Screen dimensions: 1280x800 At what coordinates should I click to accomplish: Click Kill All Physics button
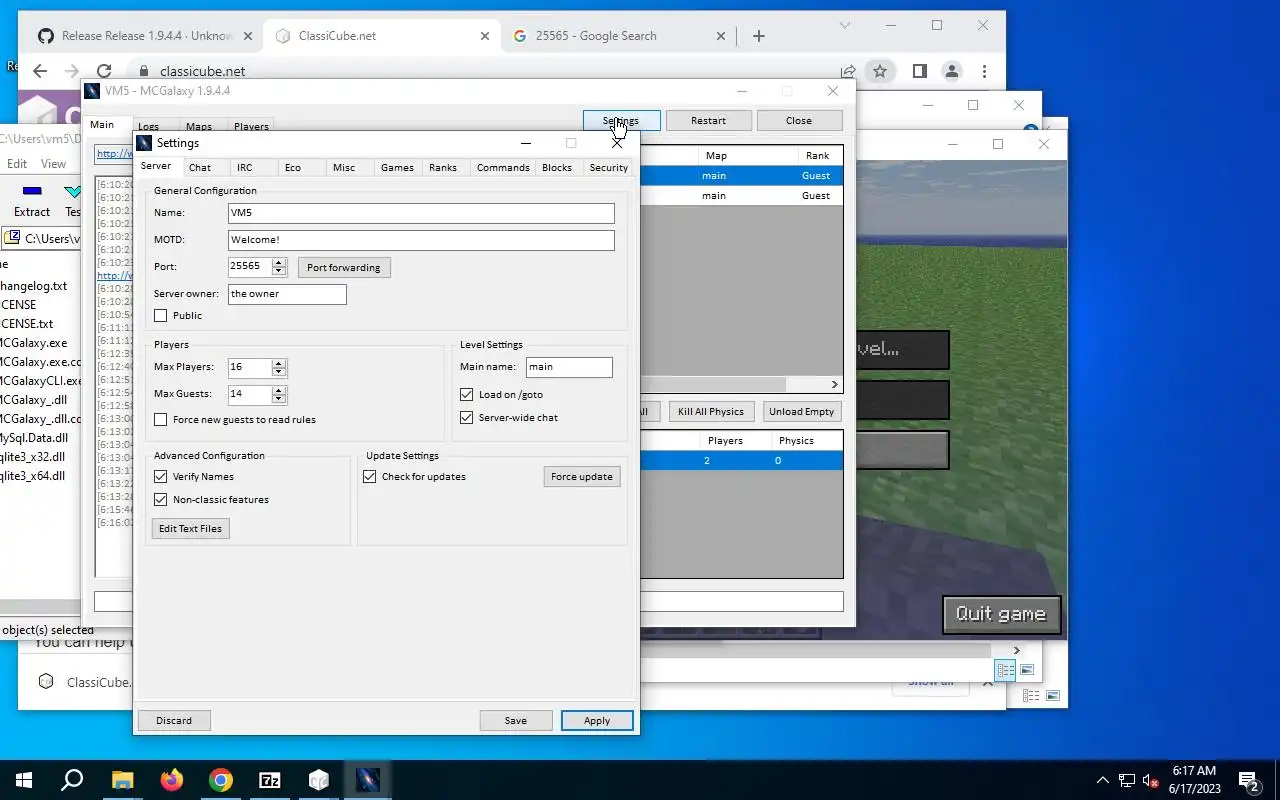point(711,412)
